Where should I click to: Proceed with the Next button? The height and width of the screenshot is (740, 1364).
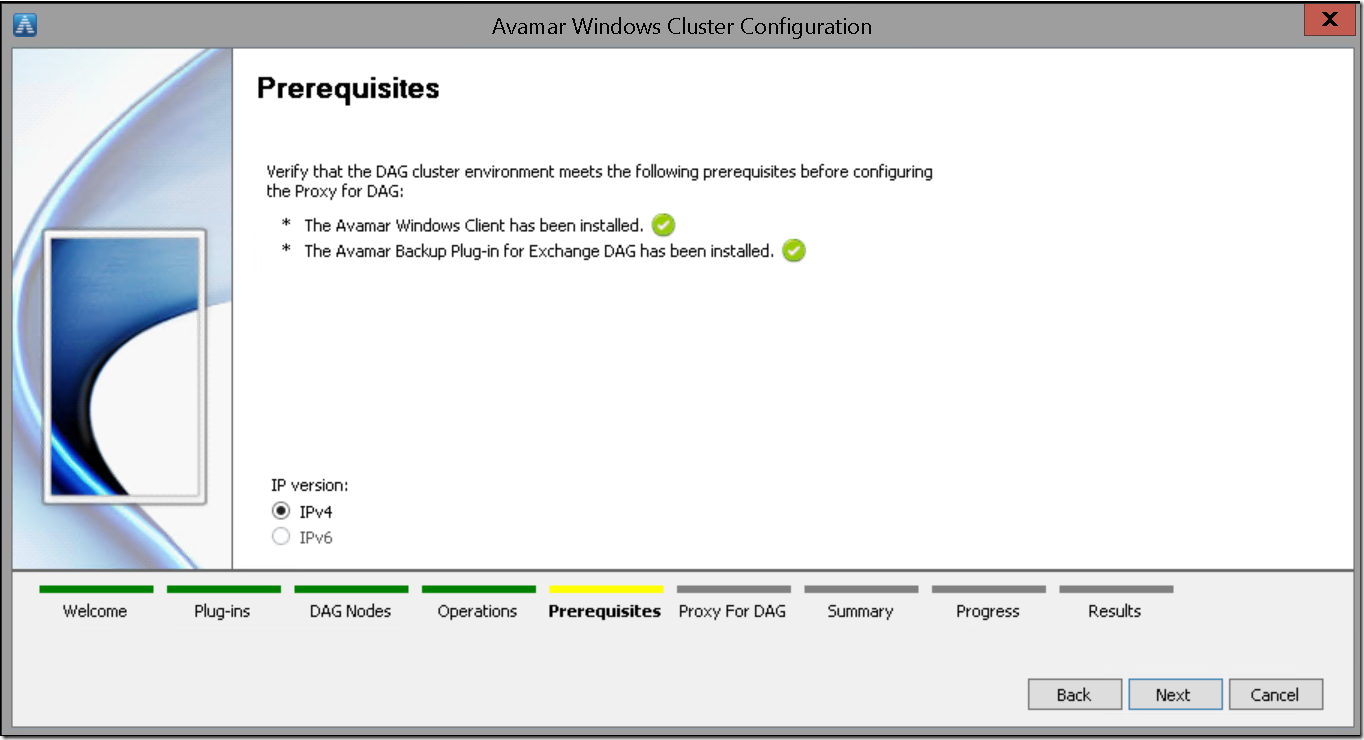pos(1175,695)
